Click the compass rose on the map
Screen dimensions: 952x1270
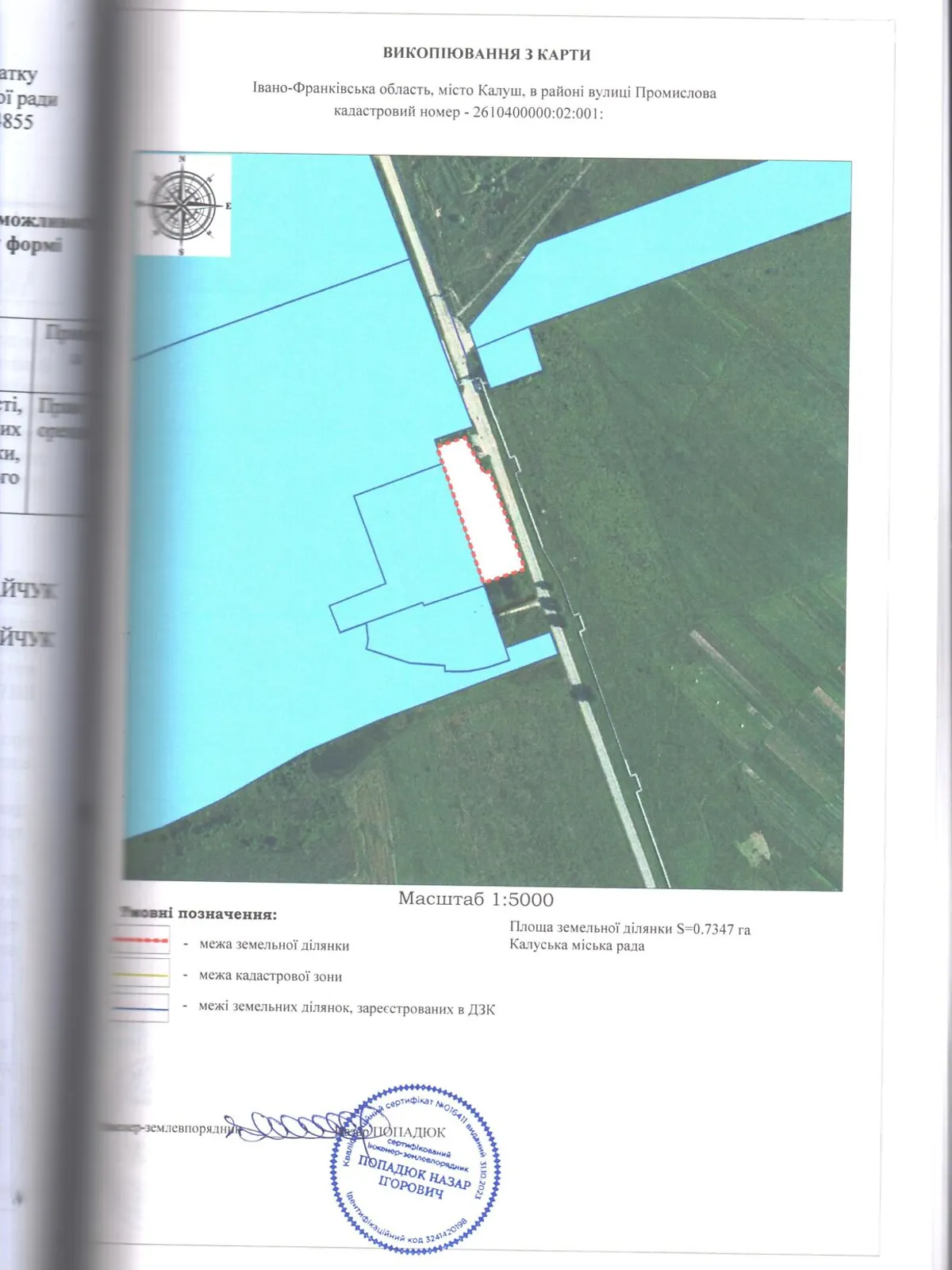182,206
